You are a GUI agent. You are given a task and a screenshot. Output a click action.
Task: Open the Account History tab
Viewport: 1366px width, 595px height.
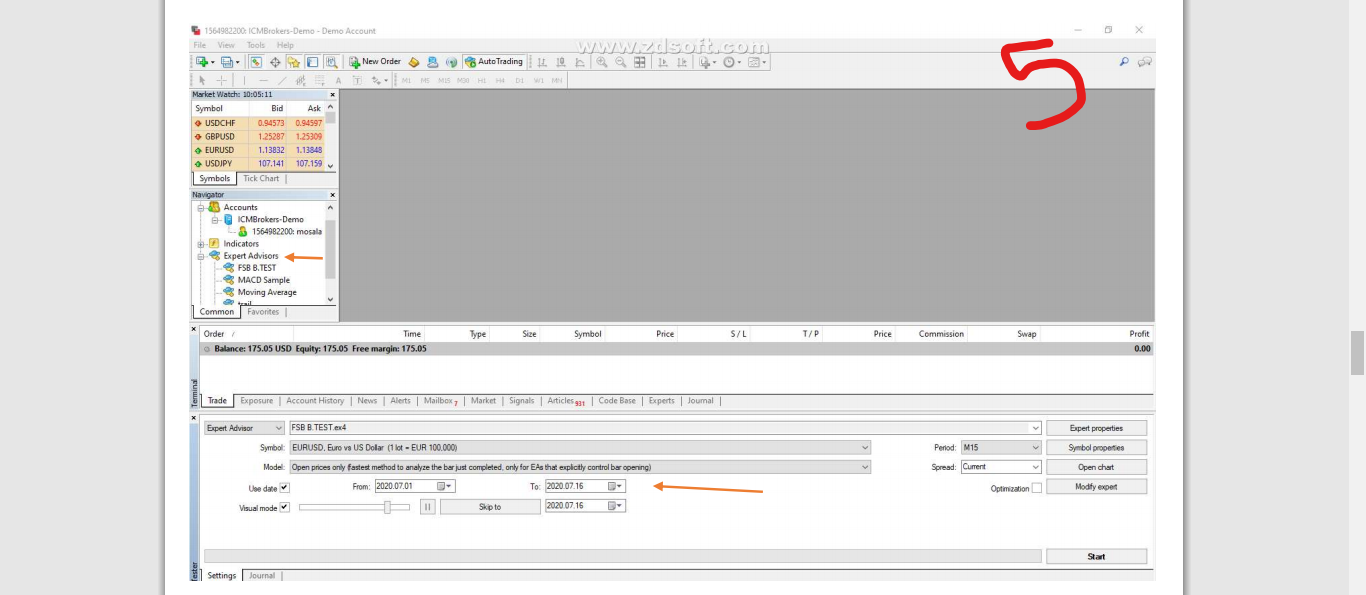coord(315,401)
